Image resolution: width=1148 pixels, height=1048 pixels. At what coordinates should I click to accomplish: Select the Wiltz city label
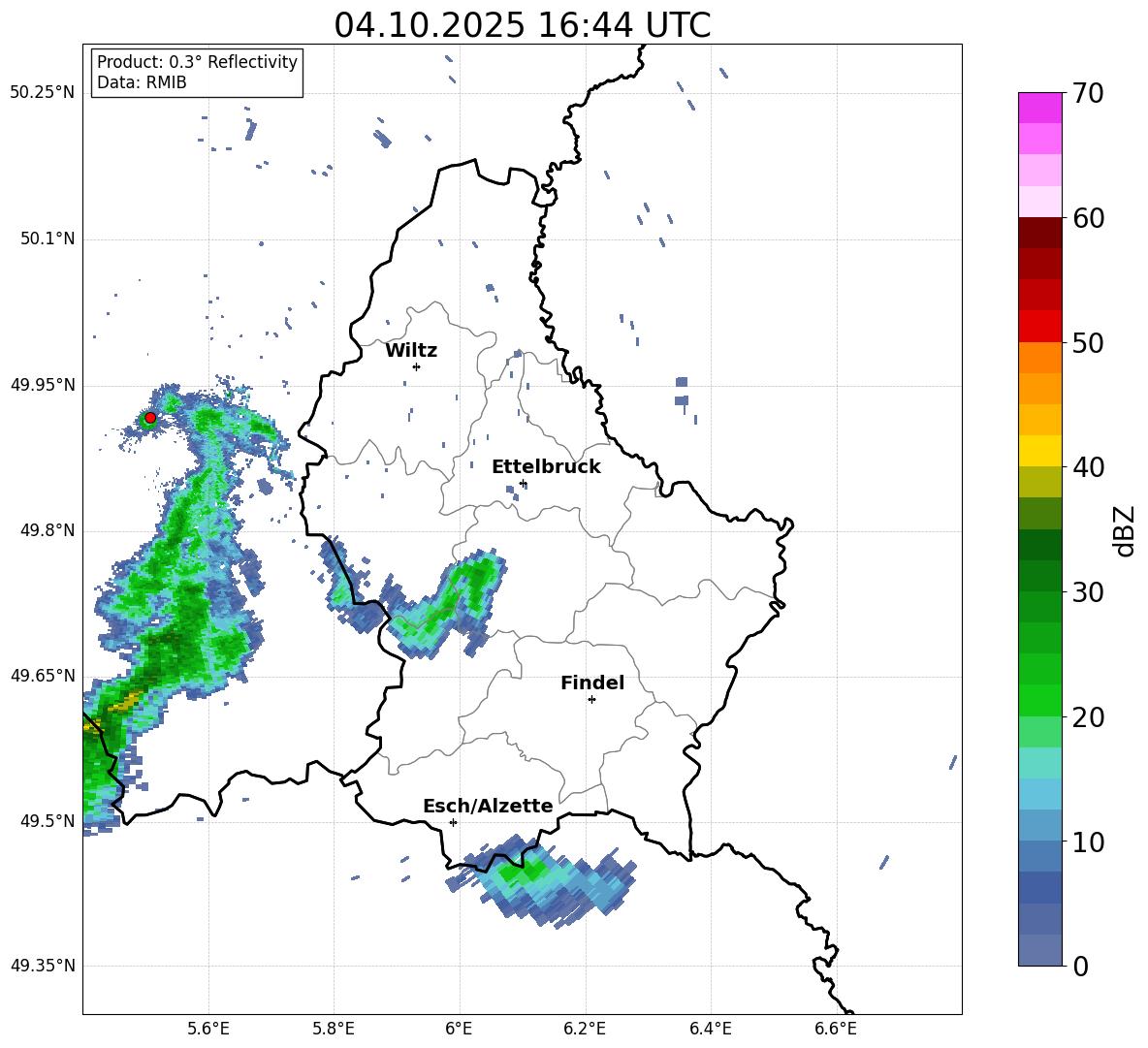411,351
